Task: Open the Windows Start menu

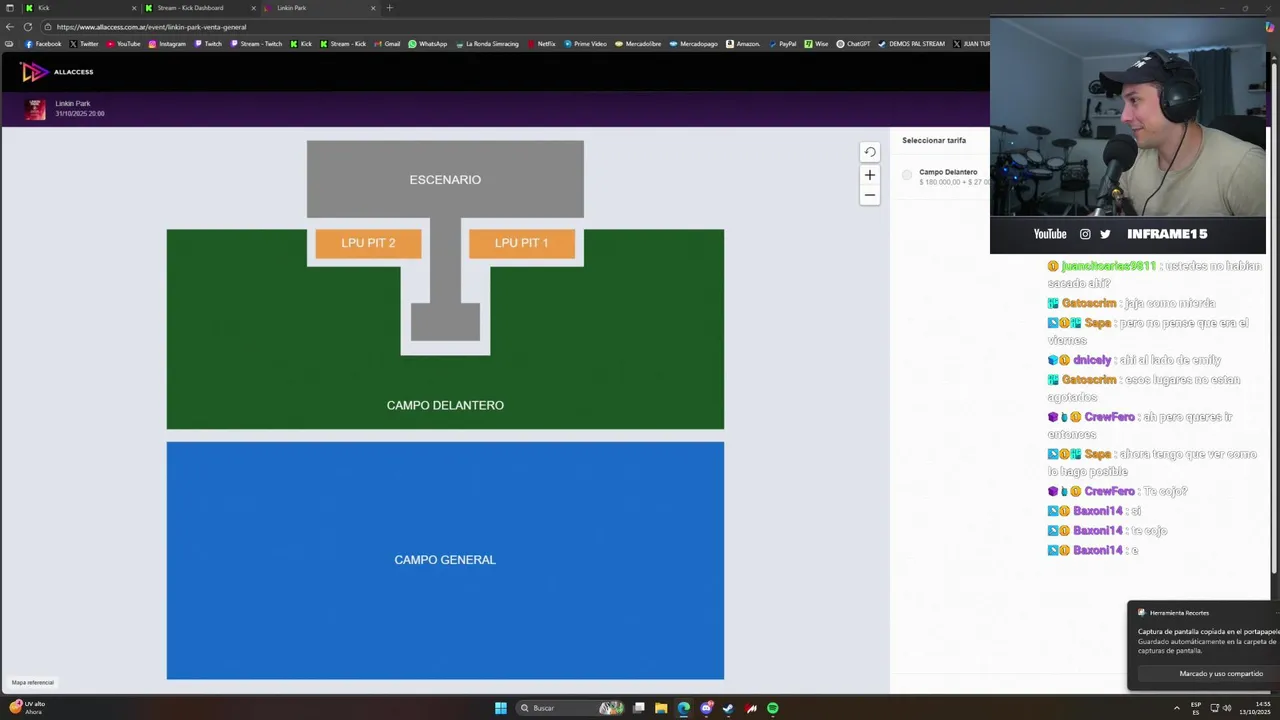Action: coord(500,708)
